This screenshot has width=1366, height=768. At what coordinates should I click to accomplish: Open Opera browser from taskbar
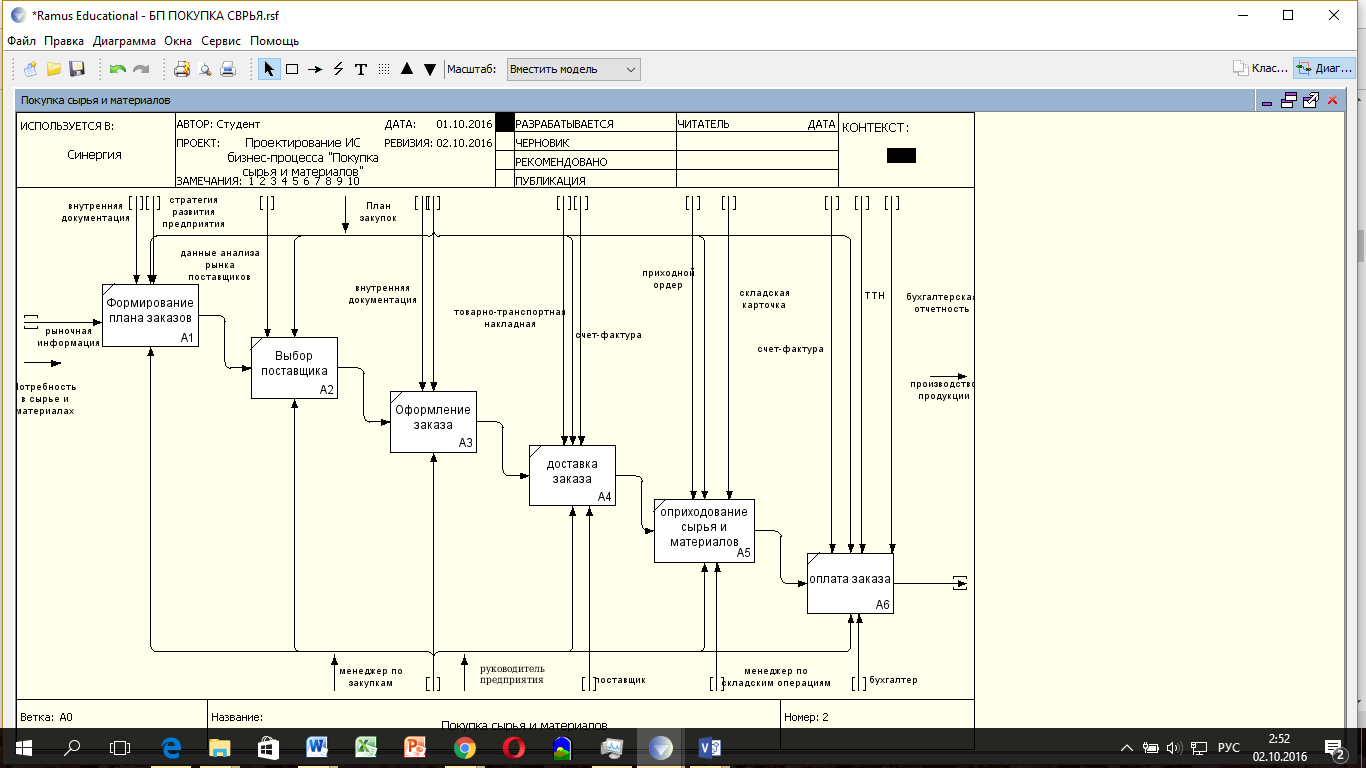click(x=513, y=747)
